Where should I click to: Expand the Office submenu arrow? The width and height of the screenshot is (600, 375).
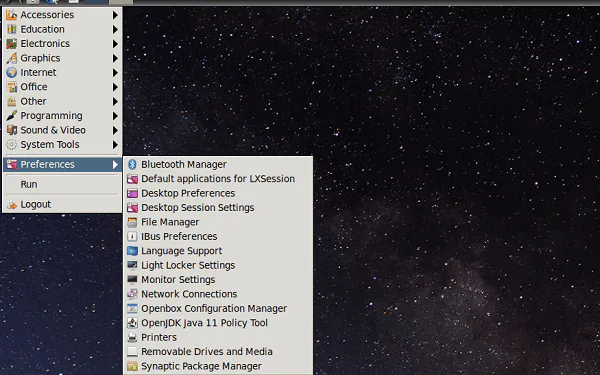tap(115, 87)
